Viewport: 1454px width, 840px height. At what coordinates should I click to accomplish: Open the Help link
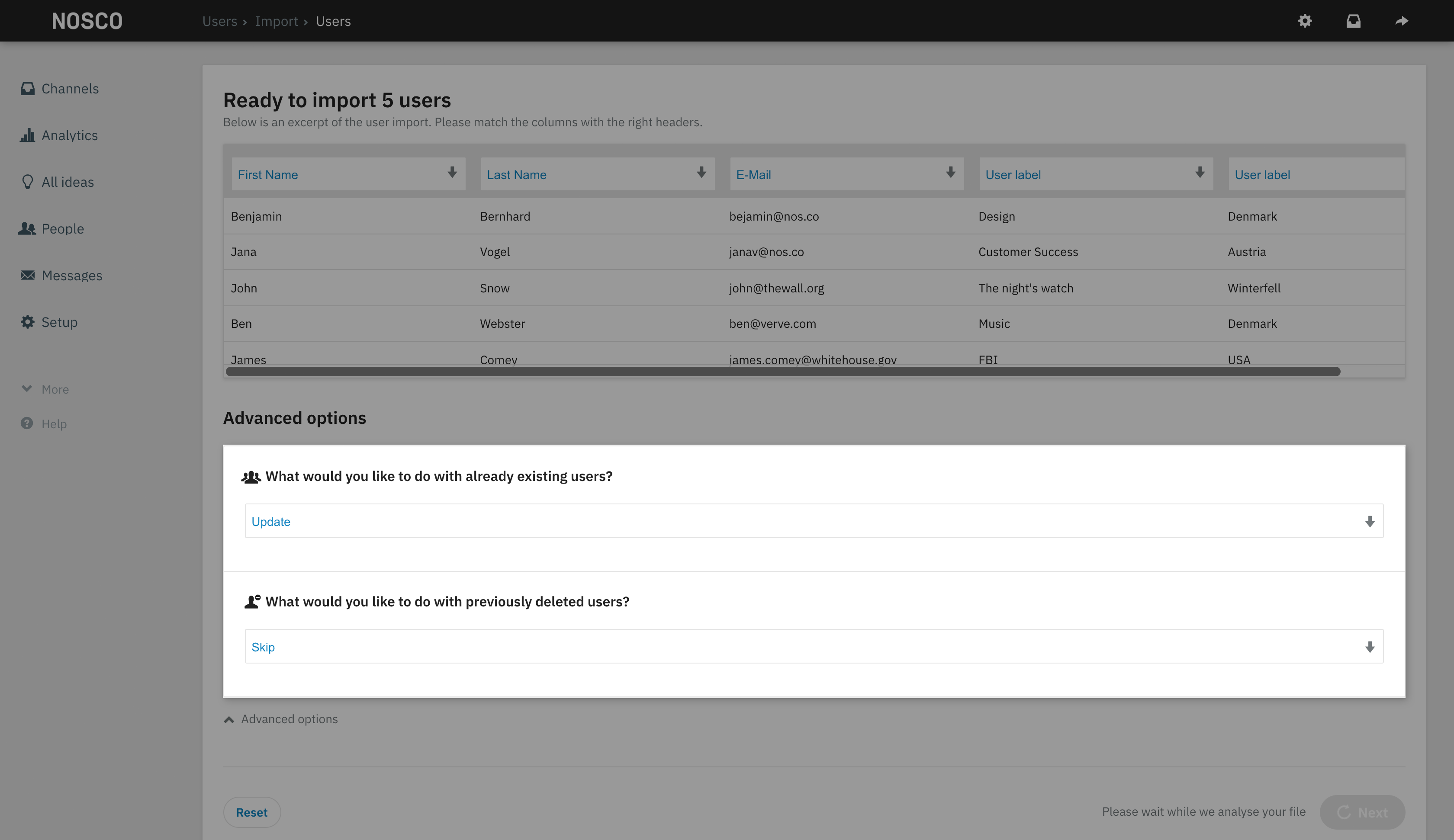(x=54, y=424)
